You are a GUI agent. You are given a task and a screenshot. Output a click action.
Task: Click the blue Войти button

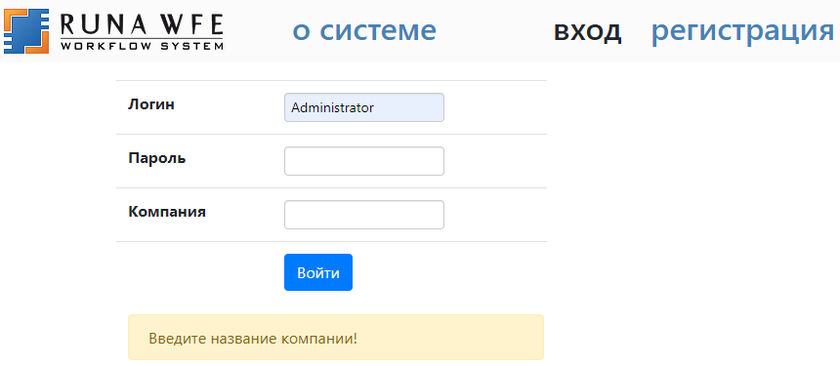[318, 272]
